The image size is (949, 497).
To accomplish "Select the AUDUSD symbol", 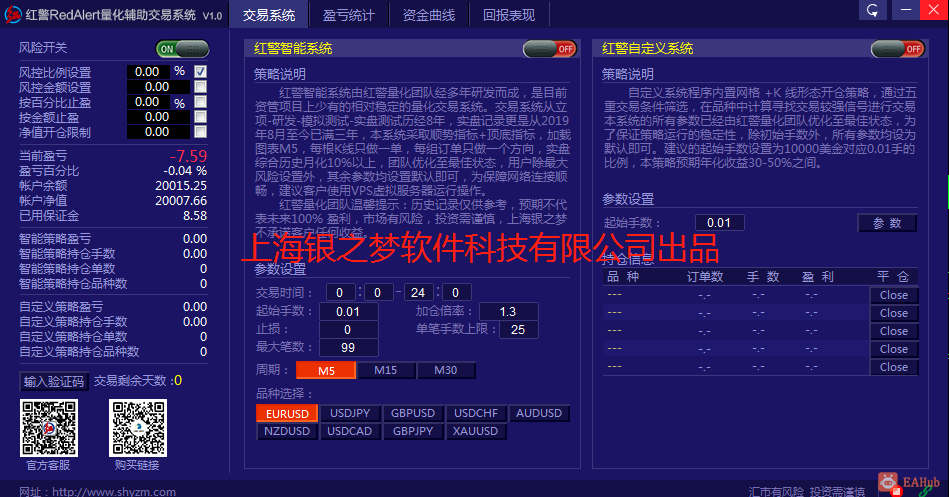I will 539,413.
